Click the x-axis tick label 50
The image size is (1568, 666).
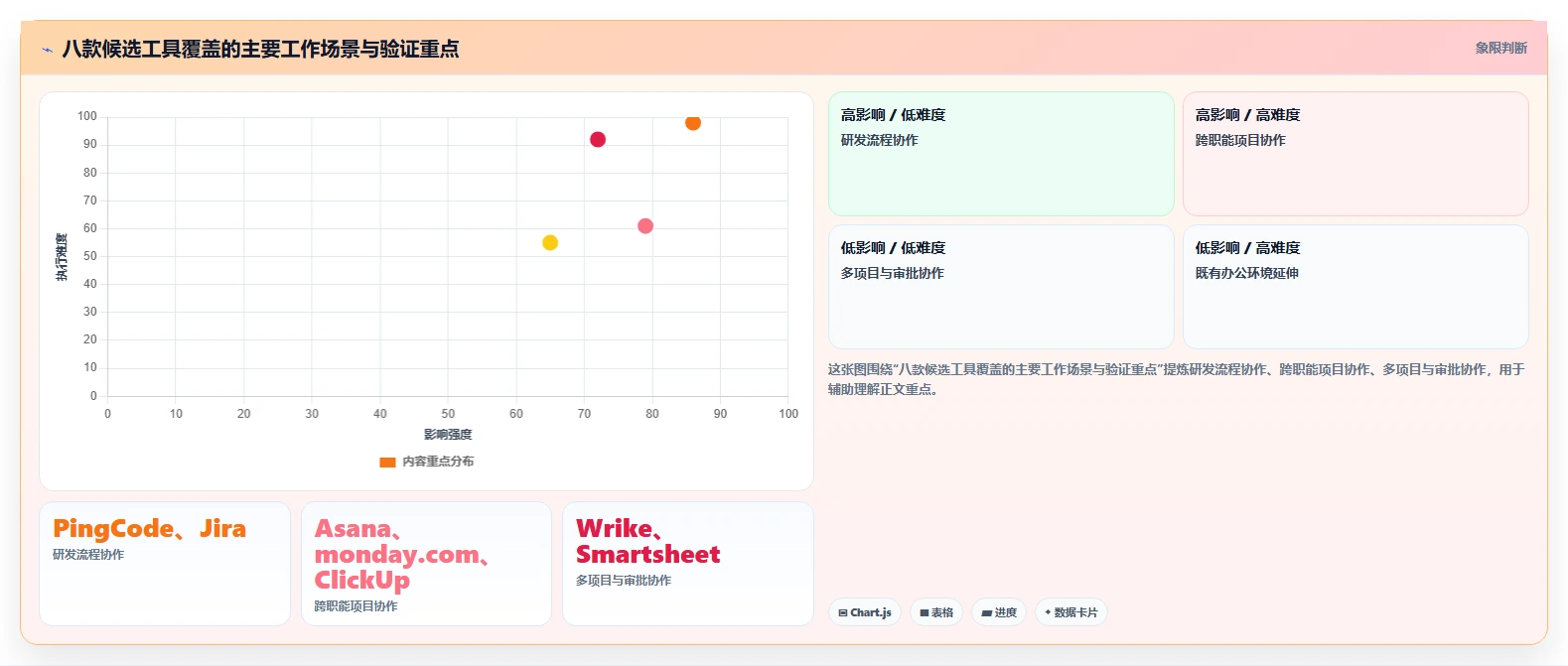coord(448,414)
